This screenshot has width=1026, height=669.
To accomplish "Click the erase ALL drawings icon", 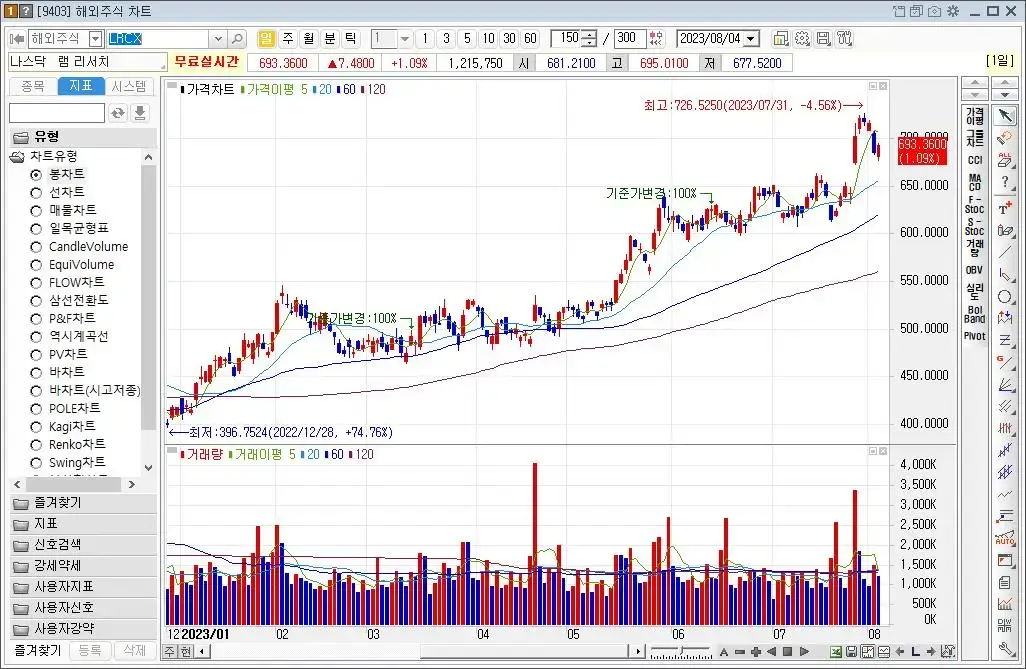I will pos(1005,160).
